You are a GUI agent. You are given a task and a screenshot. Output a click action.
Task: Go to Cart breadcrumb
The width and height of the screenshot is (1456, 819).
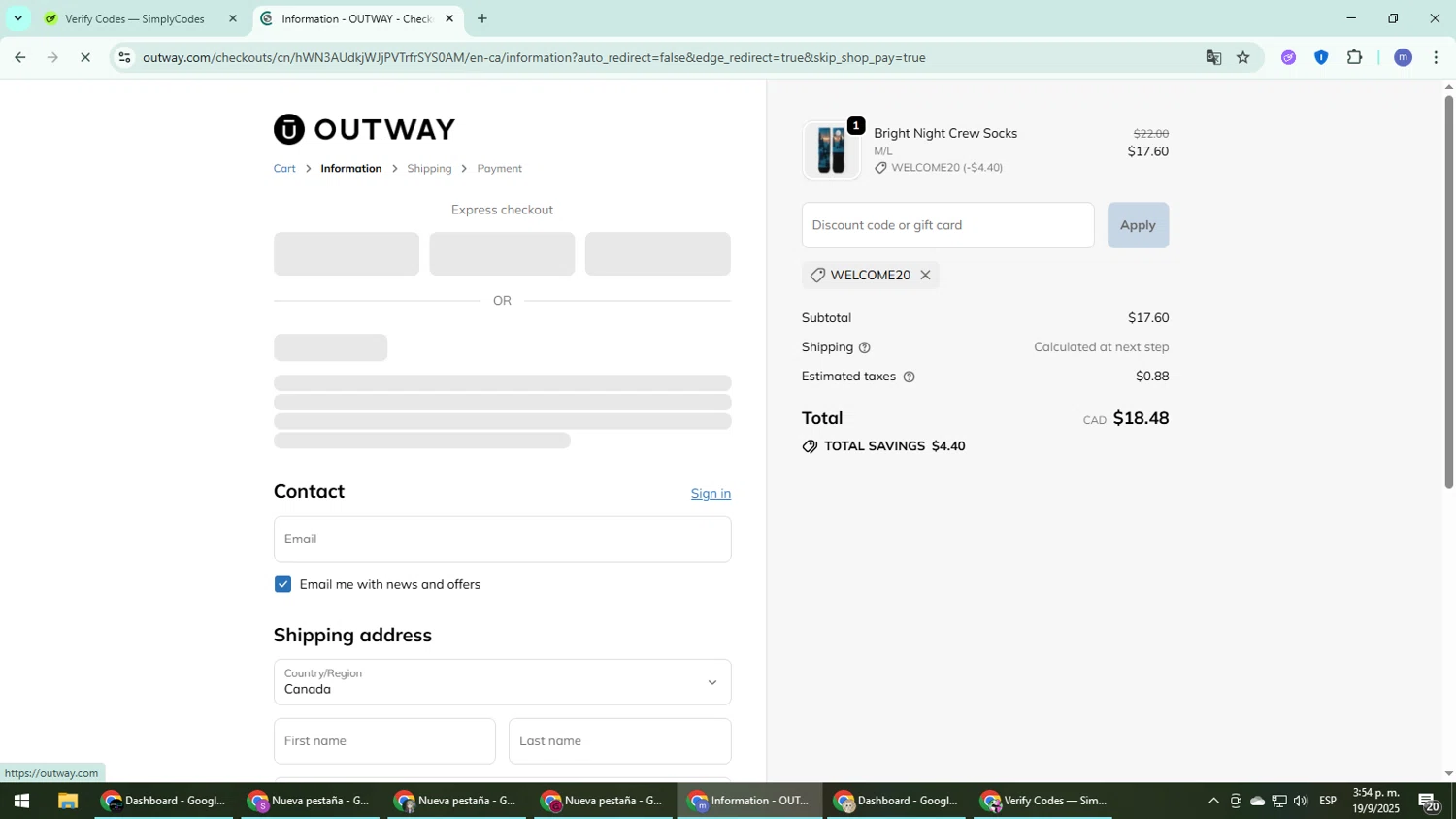(x=284, y=169)
